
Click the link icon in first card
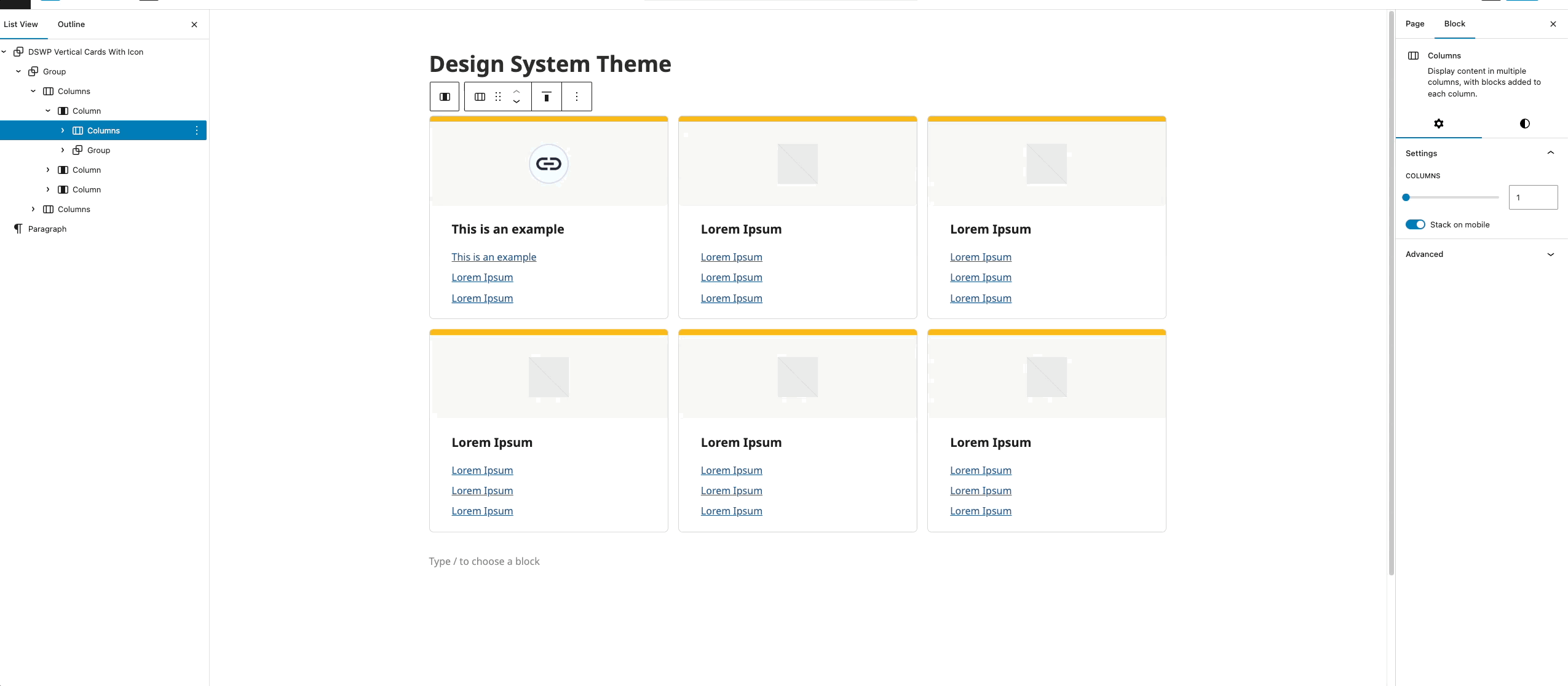coord(548,164)
